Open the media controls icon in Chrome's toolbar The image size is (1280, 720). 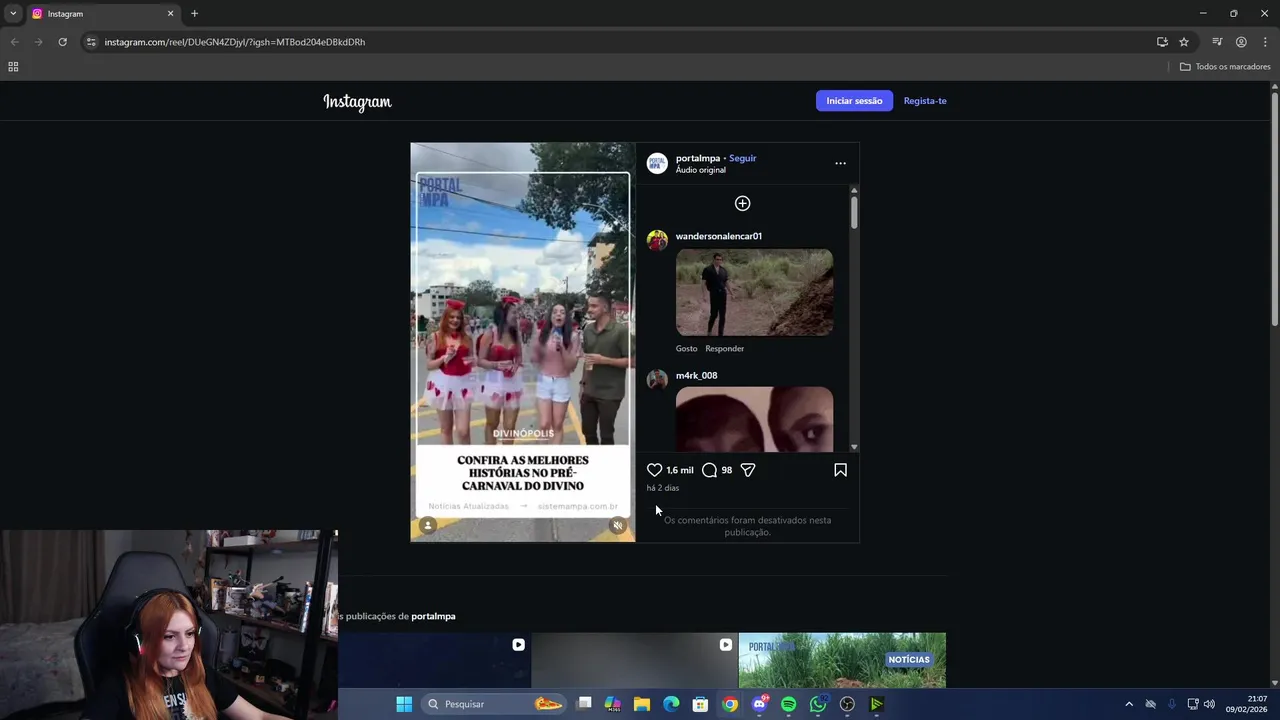[x=1217, y=42]
